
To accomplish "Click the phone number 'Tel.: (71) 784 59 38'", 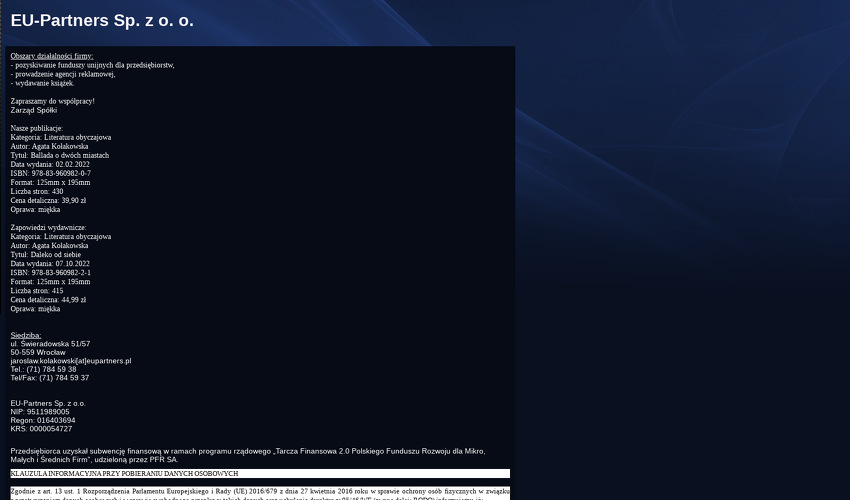I will coord(43,369).
